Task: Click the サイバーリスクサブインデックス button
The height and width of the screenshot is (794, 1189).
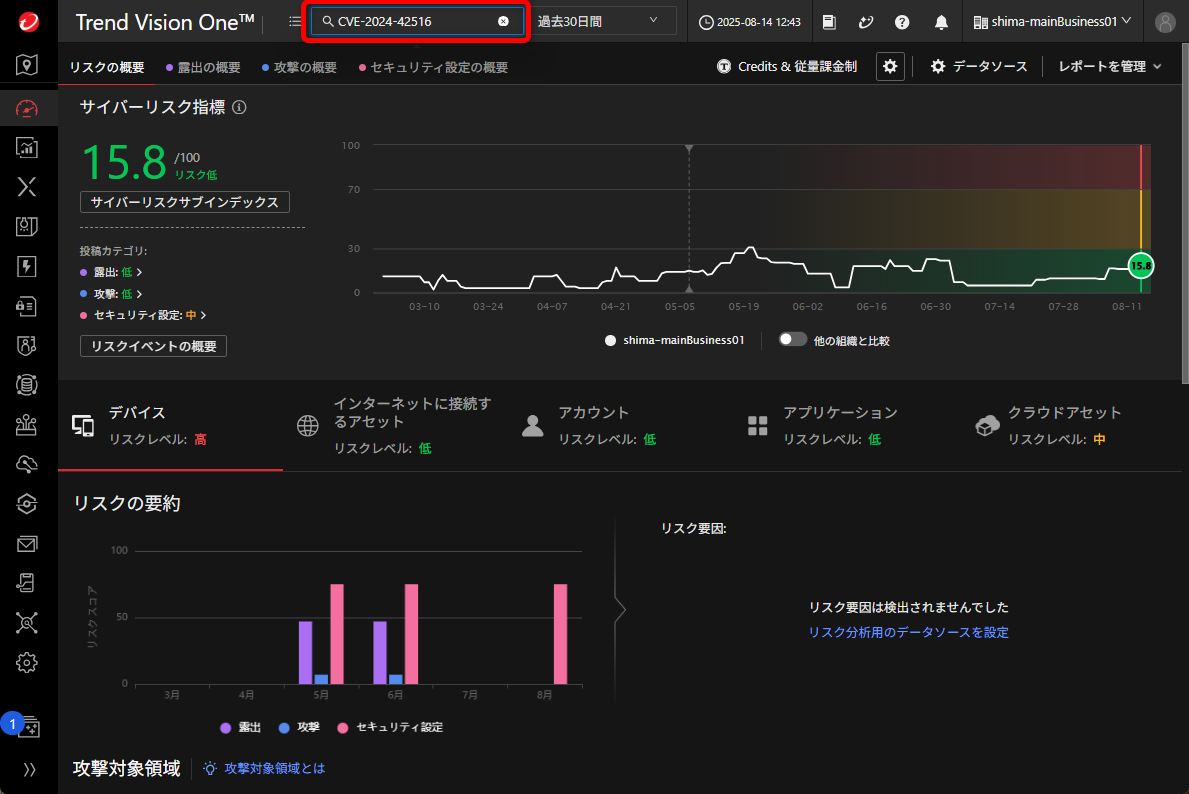Action: (185, 202)
